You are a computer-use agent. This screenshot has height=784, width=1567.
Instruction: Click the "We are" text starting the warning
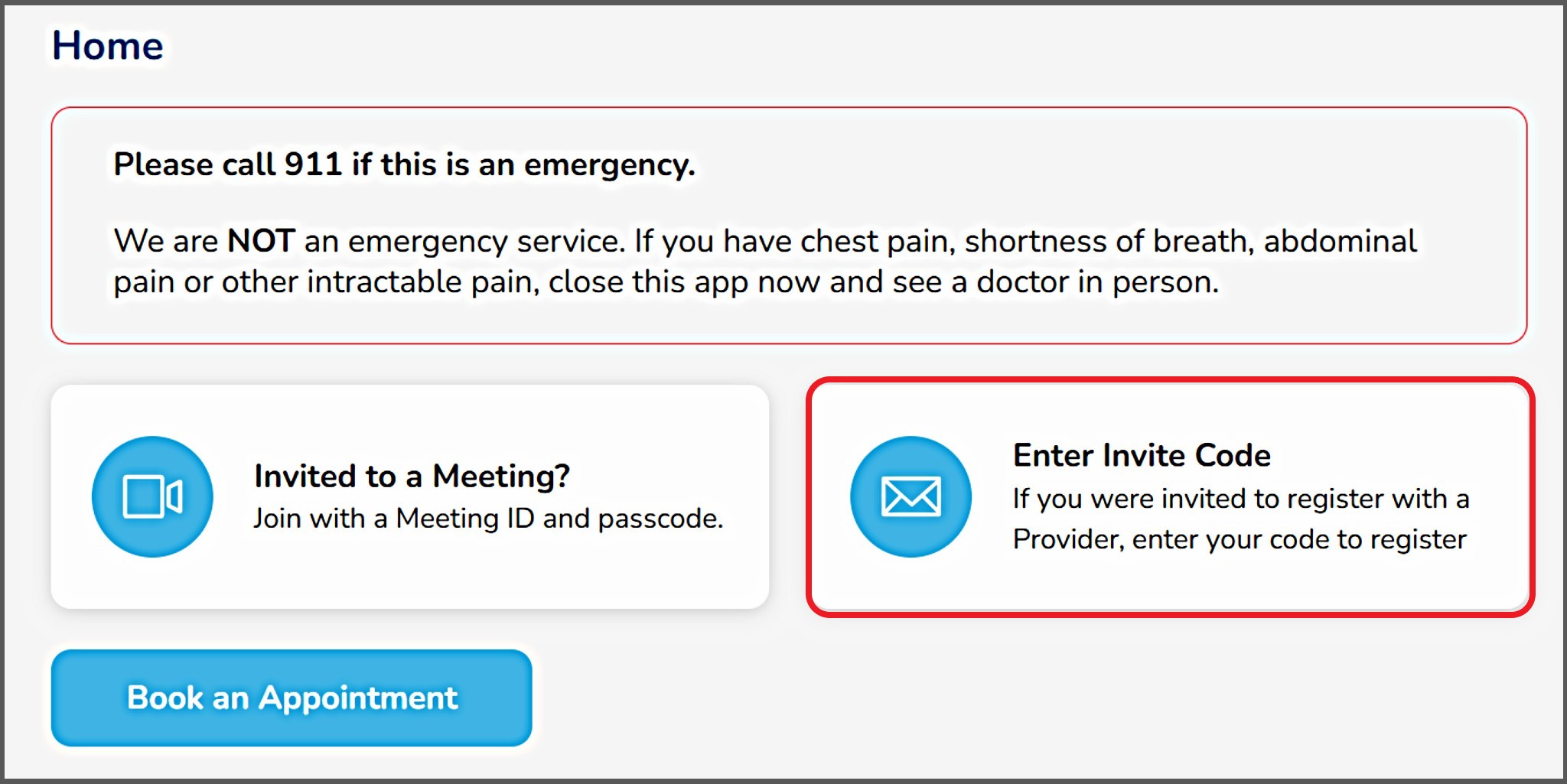pyautogui.click(x=166, y=241)
